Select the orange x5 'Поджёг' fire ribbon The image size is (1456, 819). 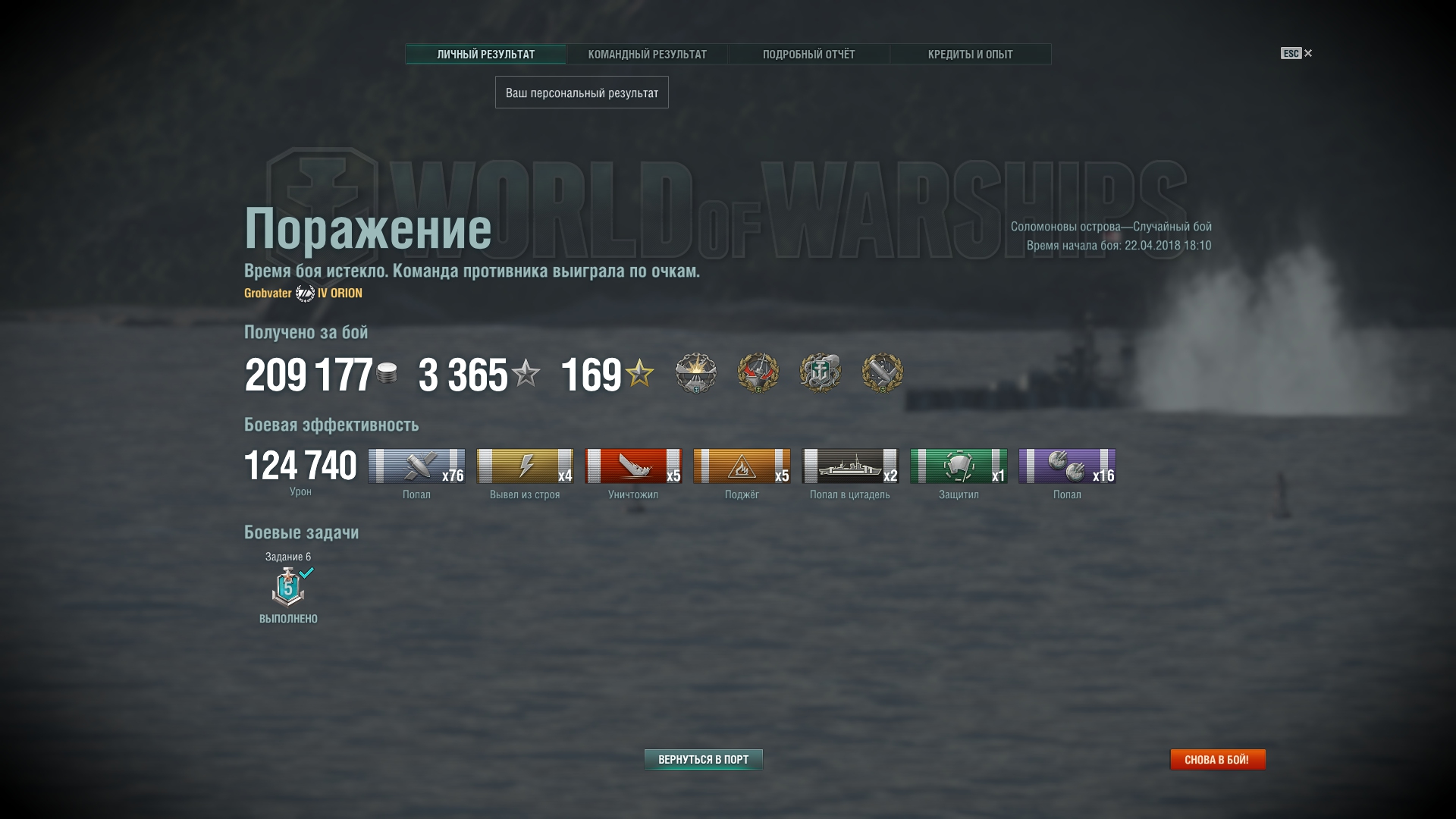click(x=742, y=466)
